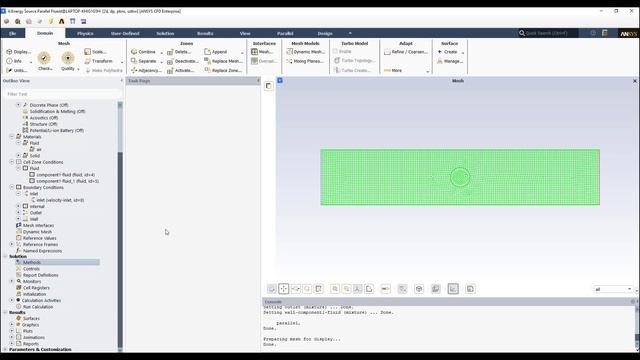
Task: Open the mesh Quality tool
Action: [67, 61]
